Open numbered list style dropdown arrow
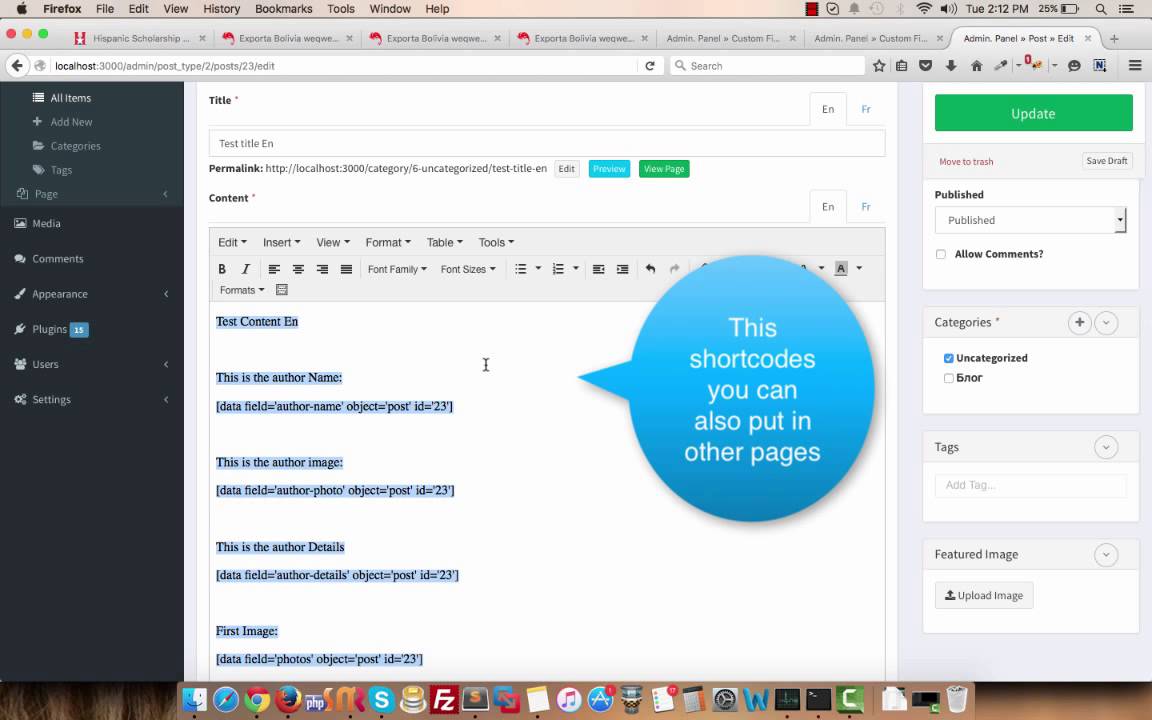This screenshot has height=720, width=1152. [x=575, y=269]
